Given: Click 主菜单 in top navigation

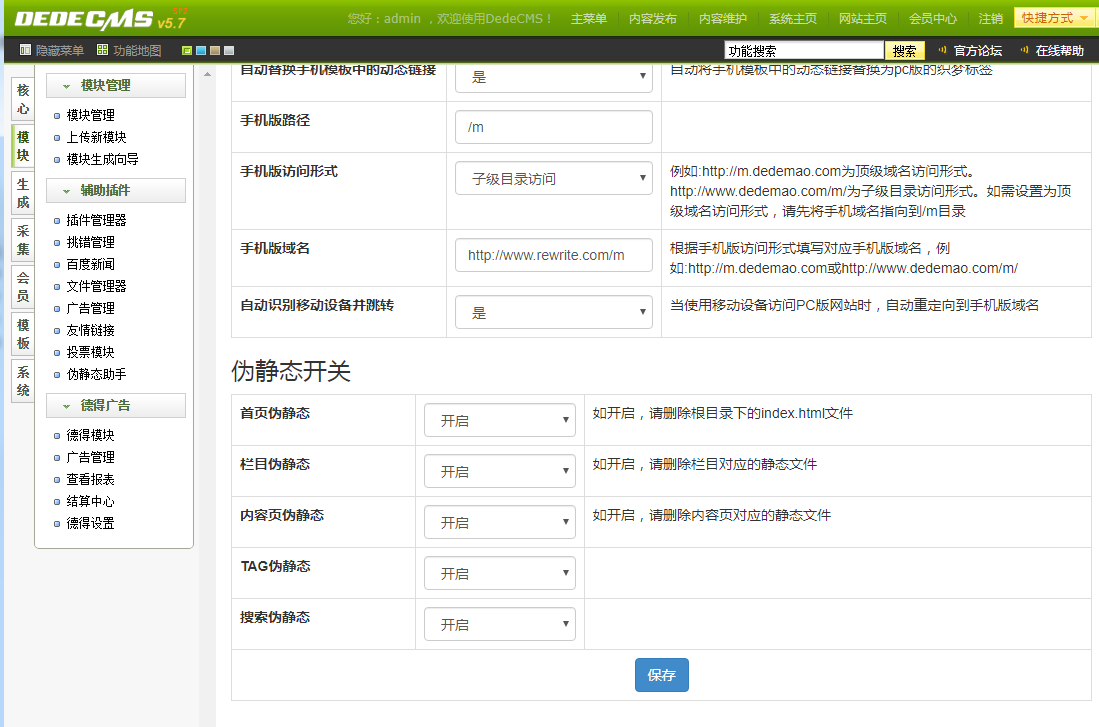Looking at the screenshot, I should [x=589, y=19].
